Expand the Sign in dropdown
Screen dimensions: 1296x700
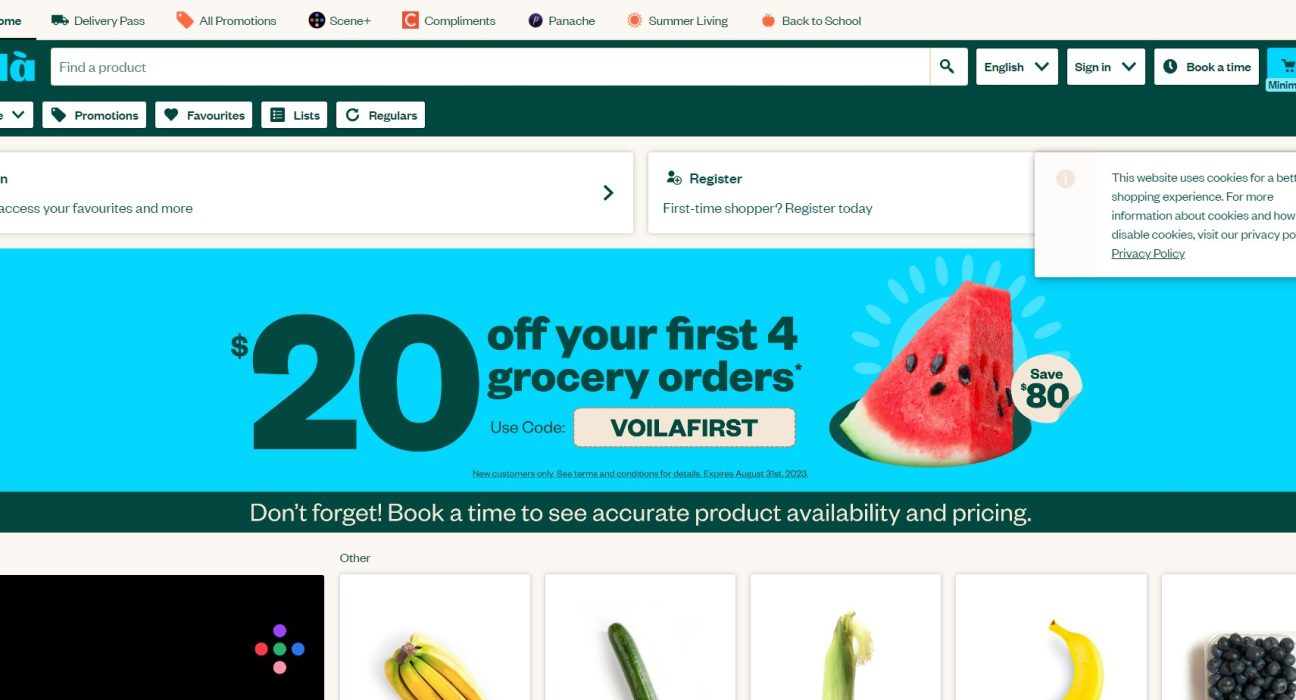point(1106,67)
